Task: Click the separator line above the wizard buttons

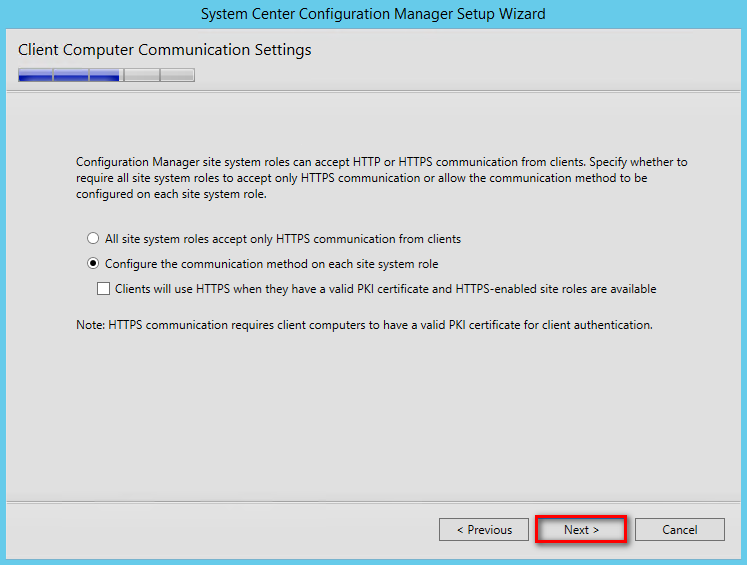Action: click(x=373, y=502)
